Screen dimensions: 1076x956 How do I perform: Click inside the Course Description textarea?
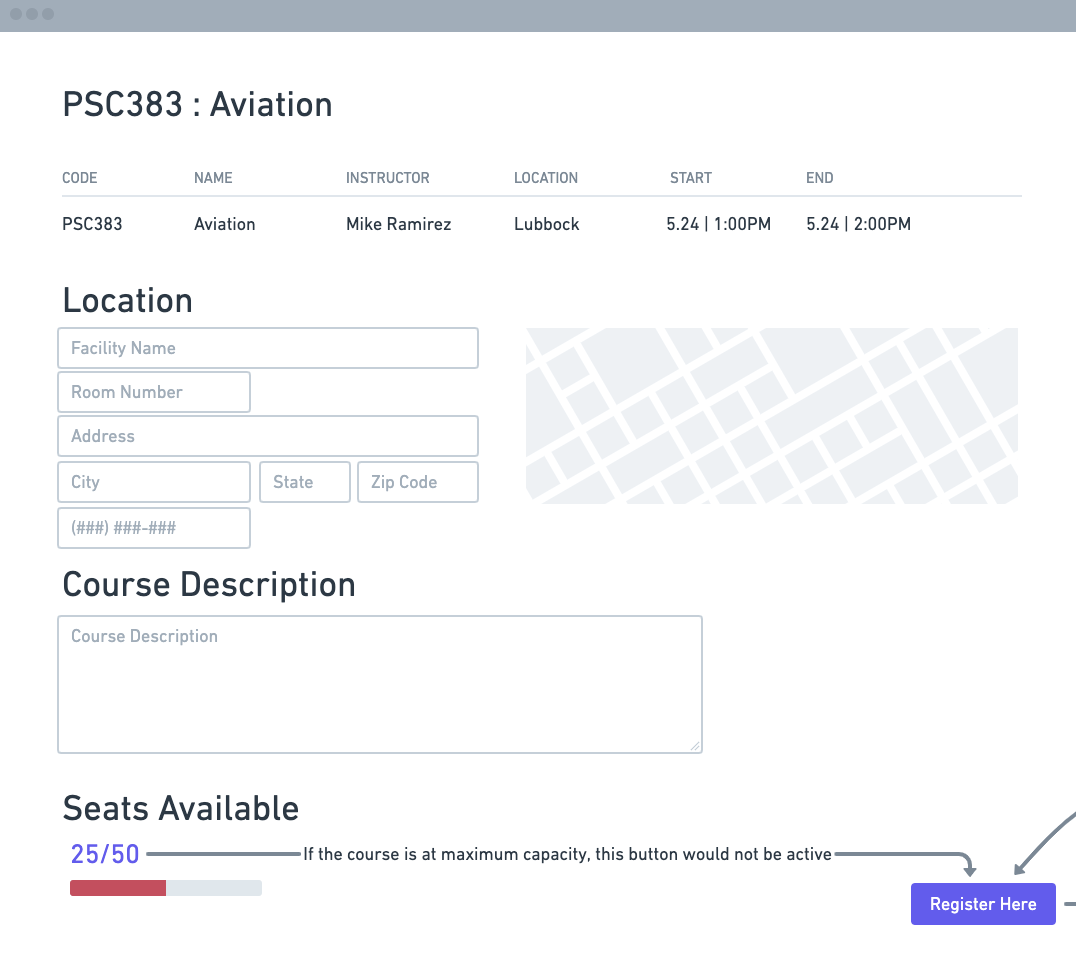click(x=379, y=684)
